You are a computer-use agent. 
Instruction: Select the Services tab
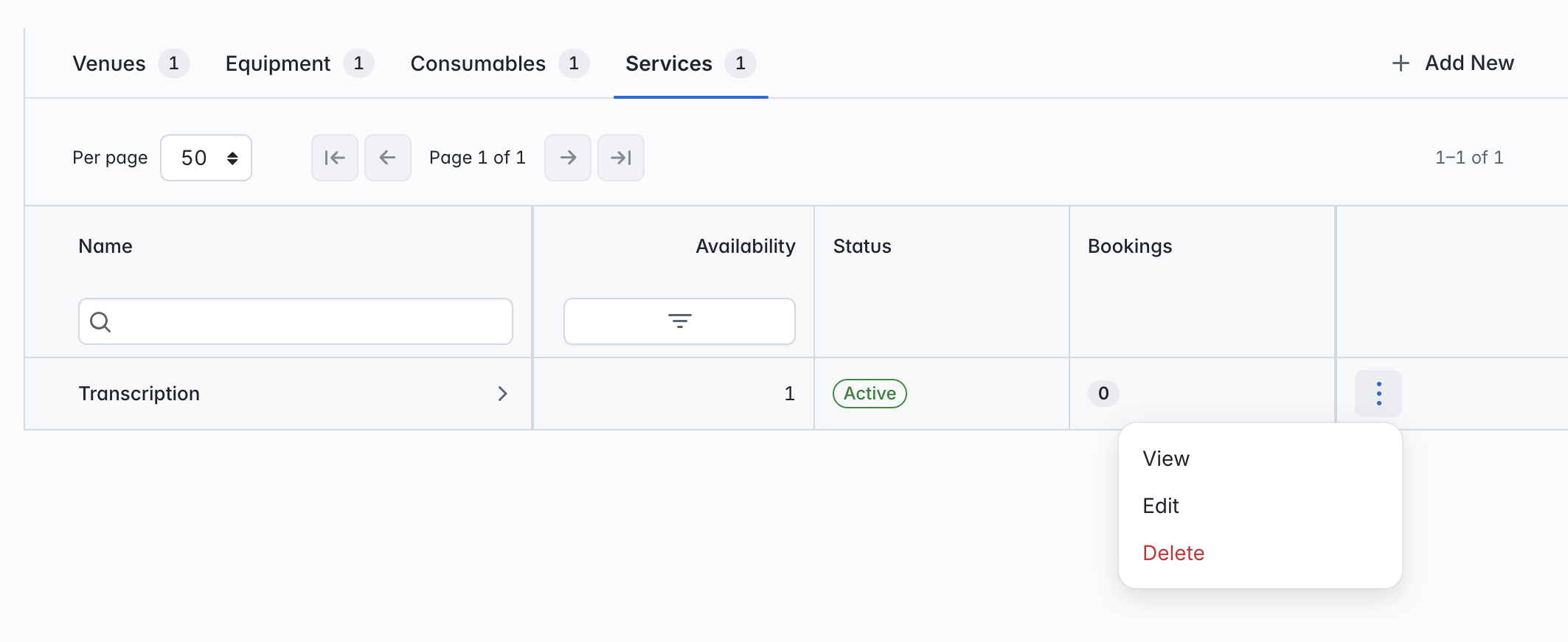[x=690, y=63]
